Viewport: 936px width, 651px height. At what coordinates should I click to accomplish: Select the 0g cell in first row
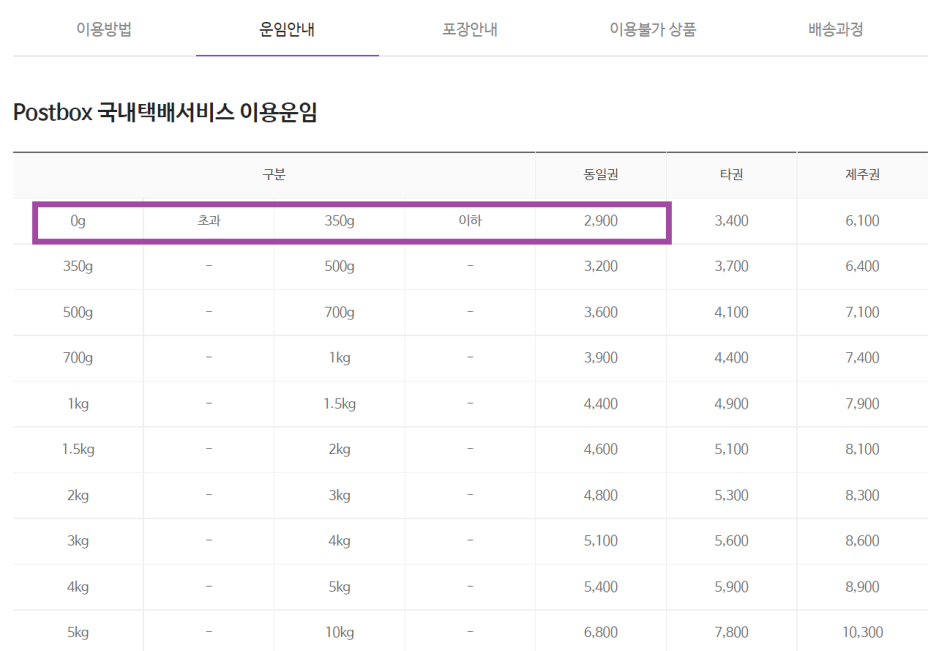(78, 221)
